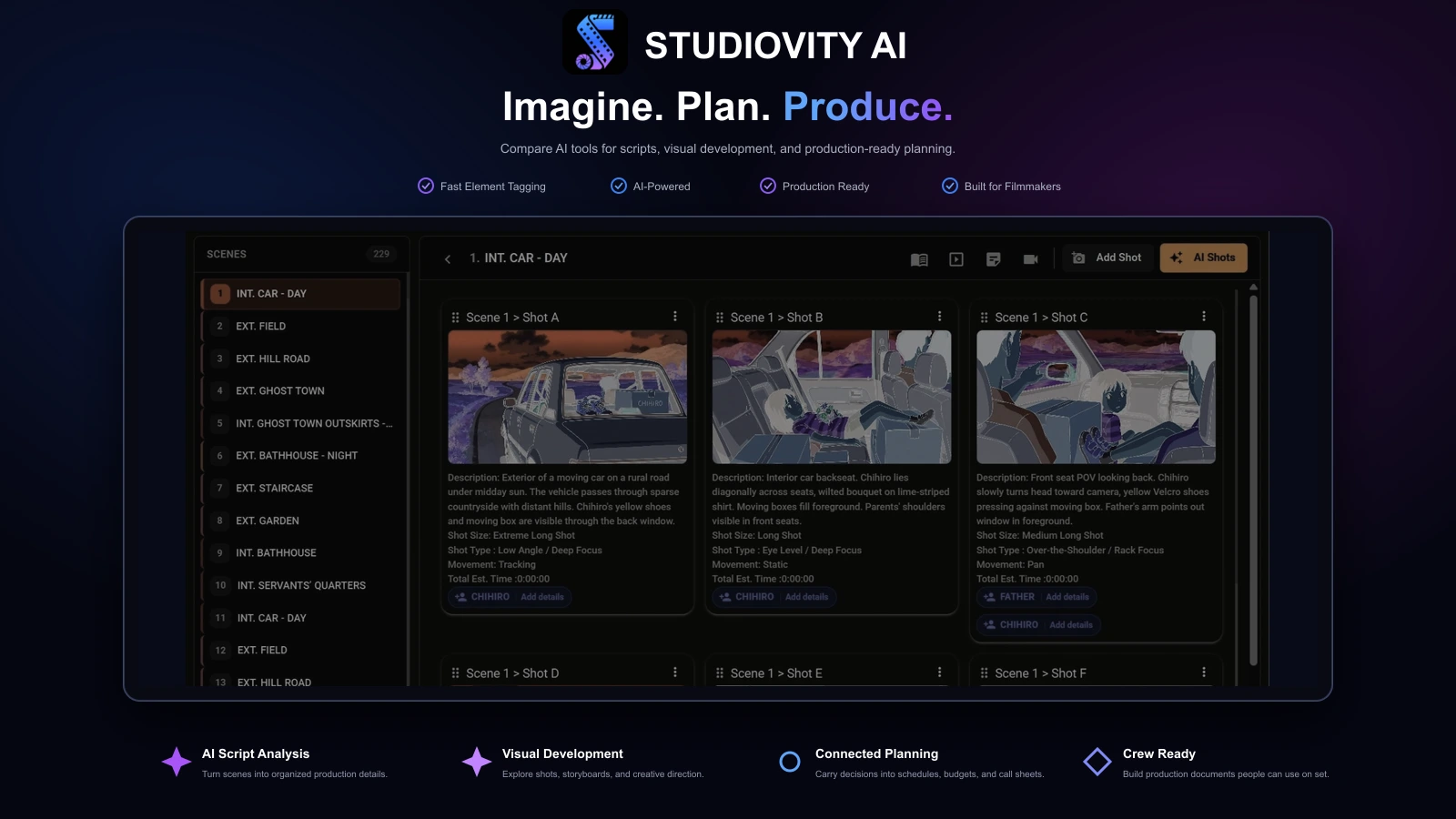Select scene 5 INT. GHOST TOWN OUTSKIRTS
This screenshot has width=1456, height=819.
point(300,423)
